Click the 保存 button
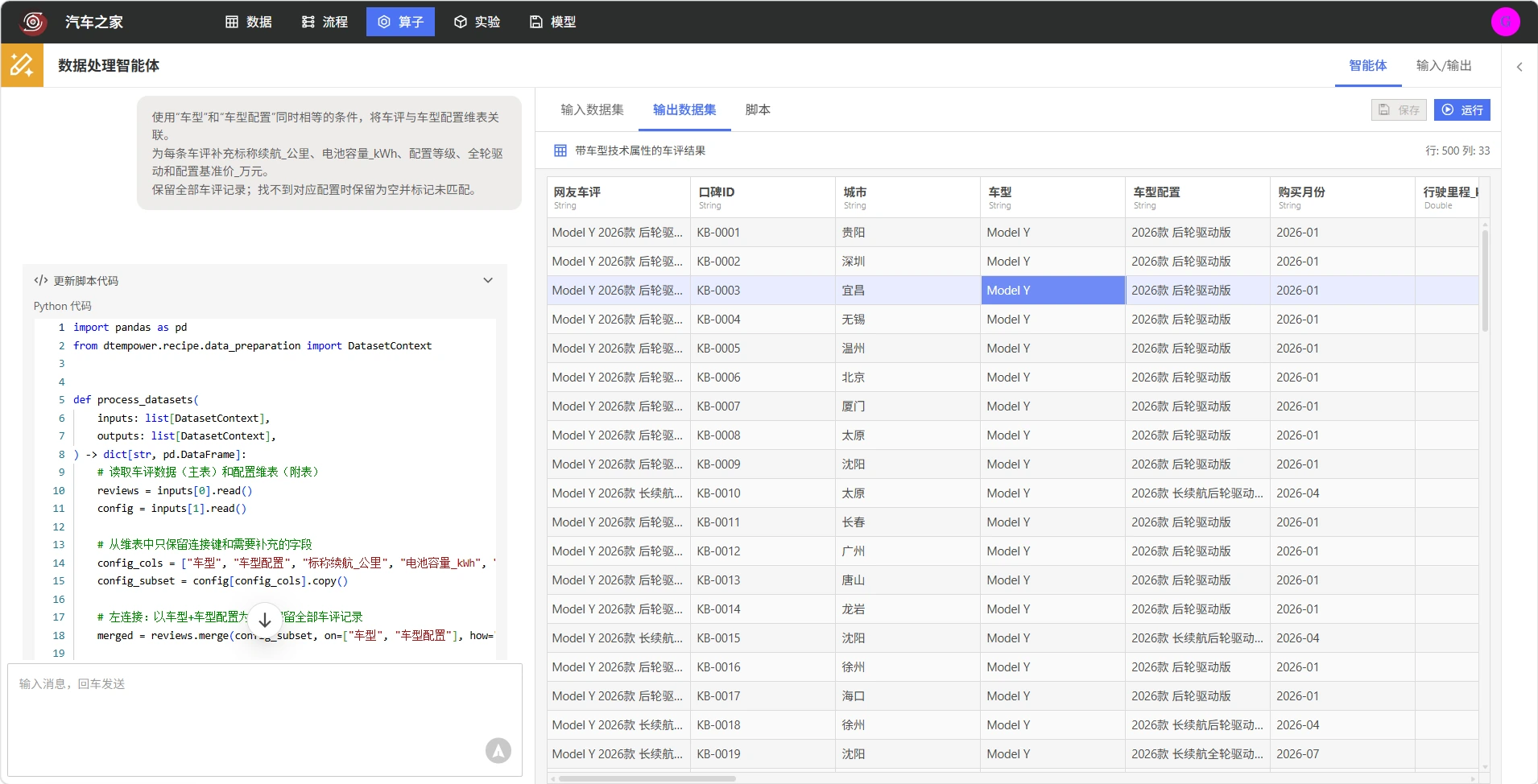Image resolution: width=1538 pixels, height=784 pixels. pyautogui.click(x=1399, y=109)
